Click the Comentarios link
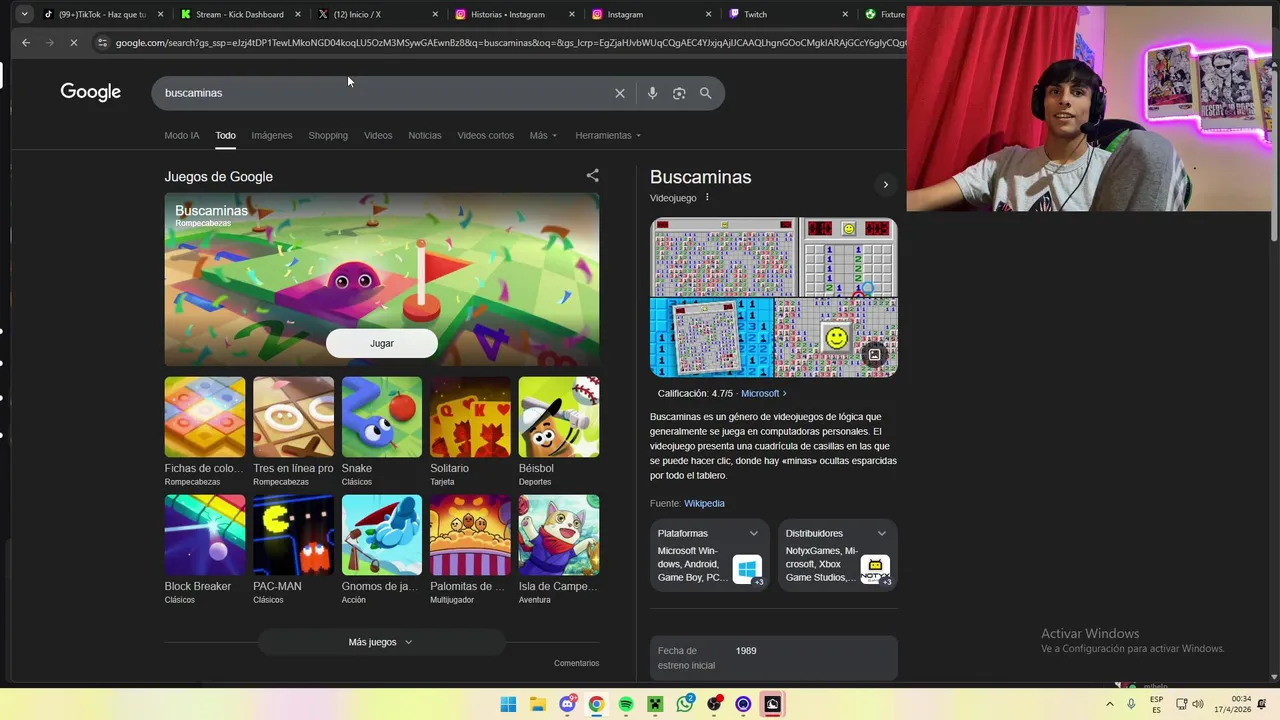This screenshot has width=1280, height=720. click(577, 663)
